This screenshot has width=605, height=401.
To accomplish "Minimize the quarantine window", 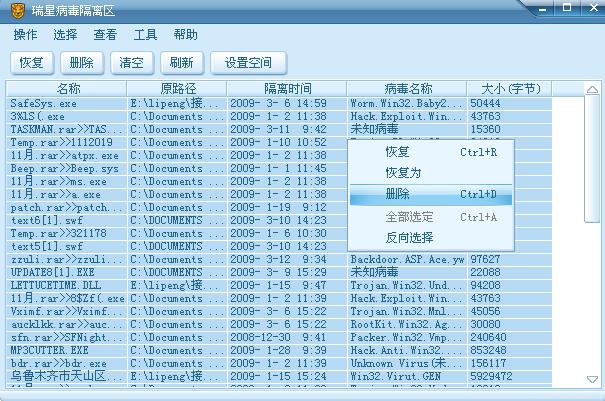I will [542, 8].
